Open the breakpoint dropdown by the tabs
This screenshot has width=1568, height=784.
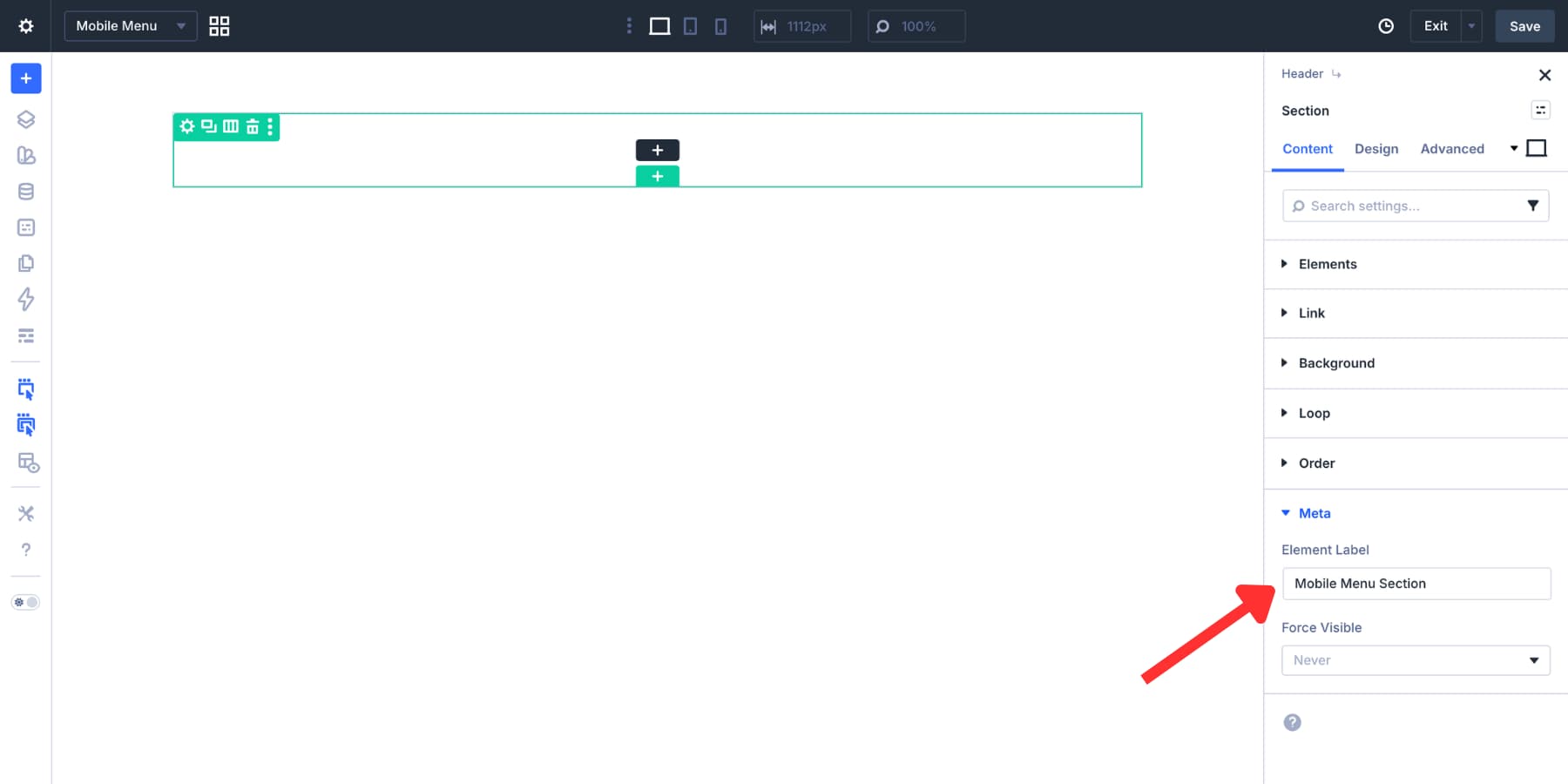pyautogui.click(x=1528, y=148)
